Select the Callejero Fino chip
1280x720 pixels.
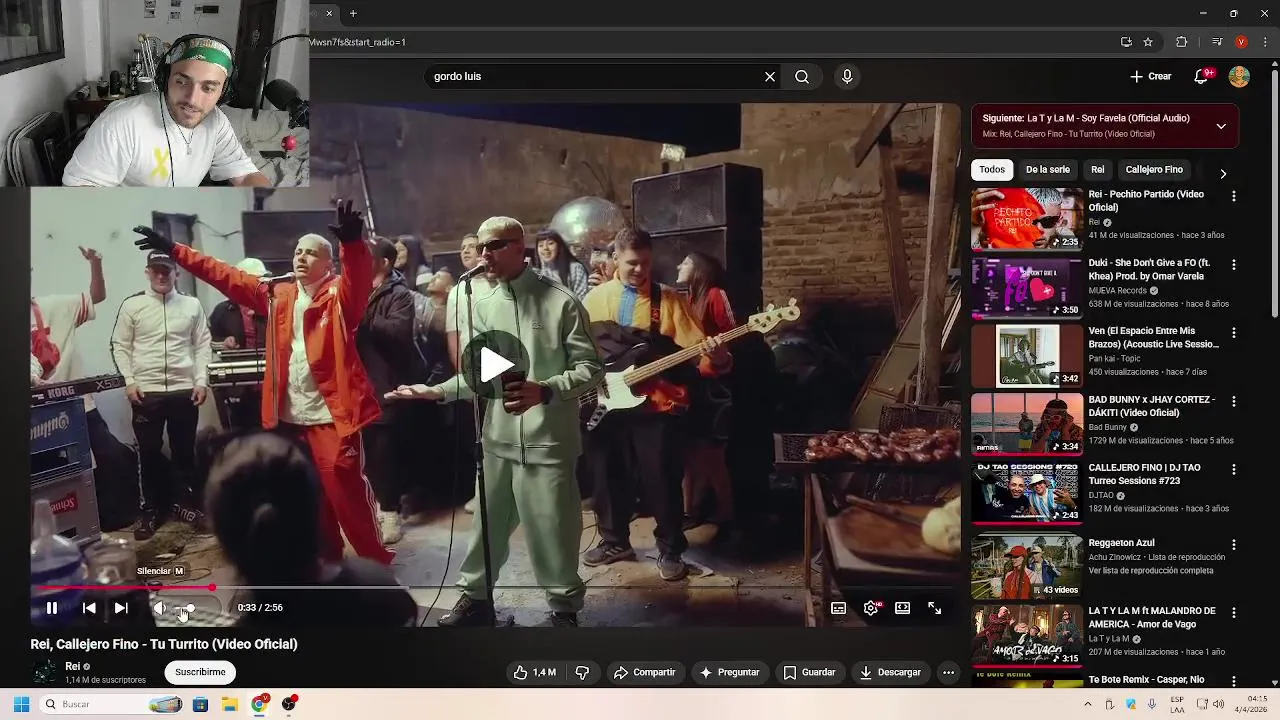1154,170
